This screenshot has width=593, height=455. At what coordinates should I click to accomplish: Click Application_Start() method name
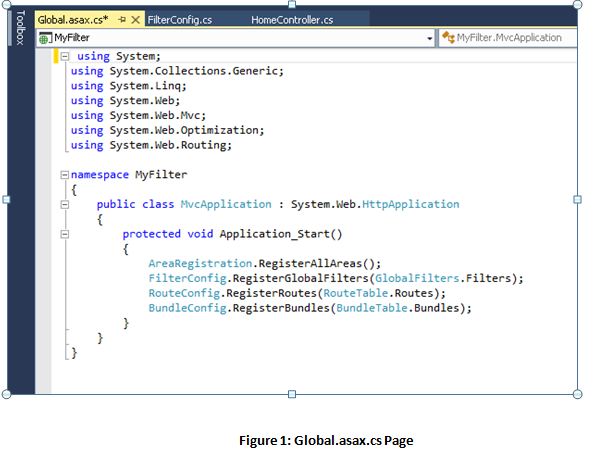tap(281, 234)
